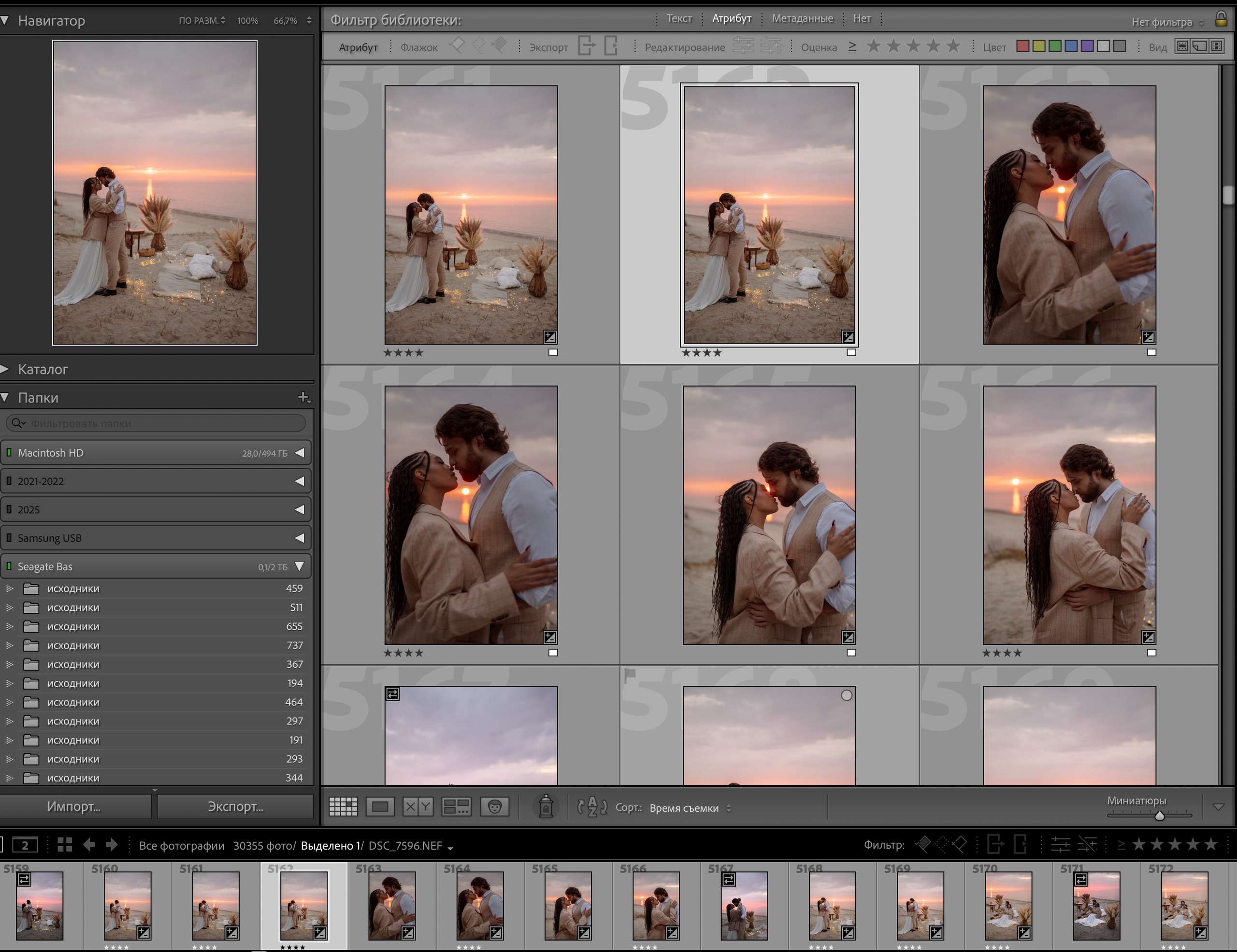This screenshot has height=952, width=1237.
Task: Switch to Loupe view icon
Action: click(x=380, y=807)
